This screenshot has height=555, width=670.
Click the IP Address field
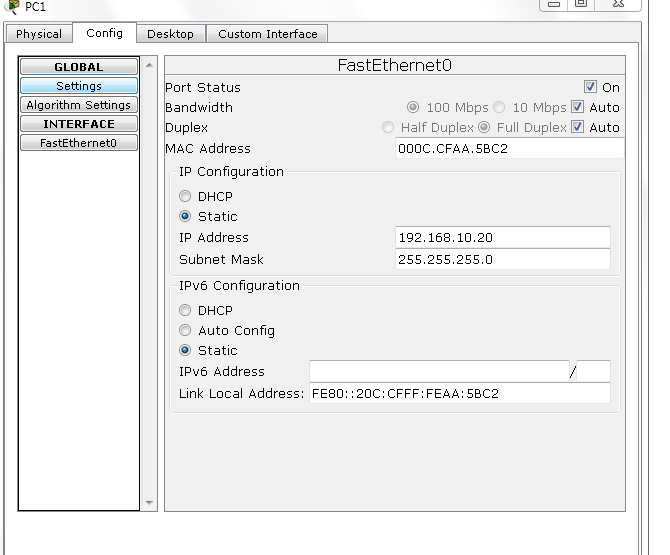tap(503, 238)
